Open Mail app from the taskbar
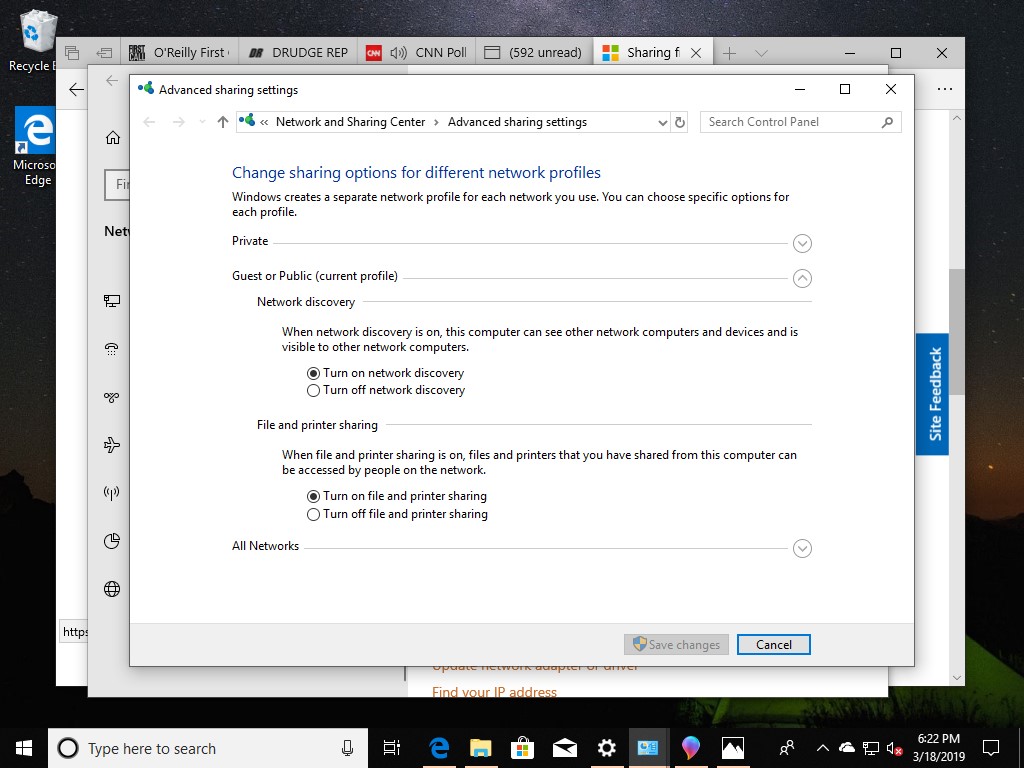 (564, 748)
